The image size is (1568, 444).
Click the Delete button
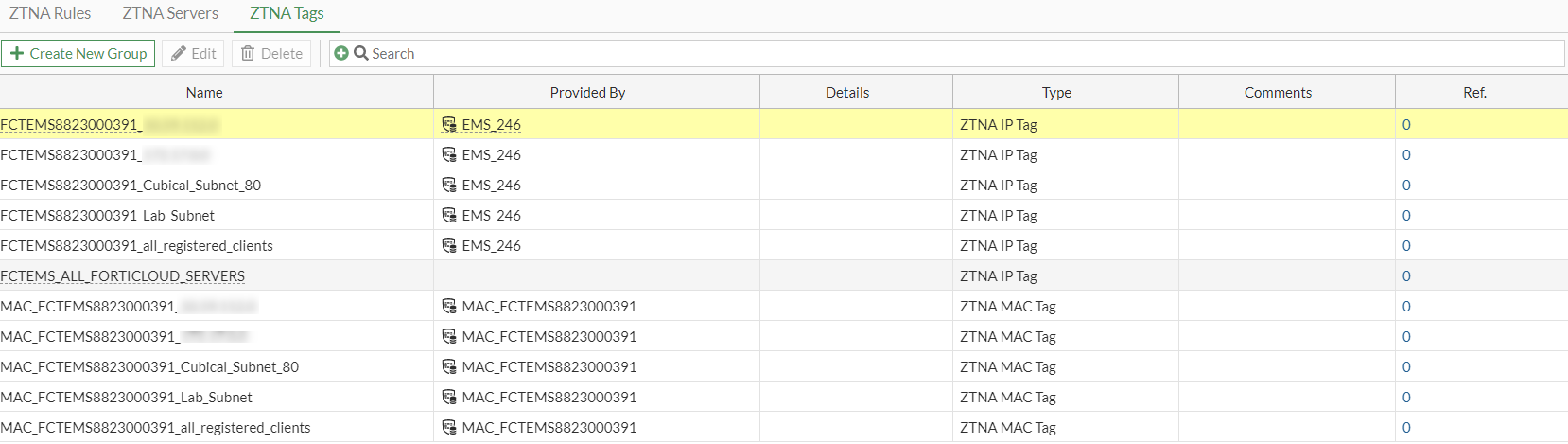tap(271, 54)
